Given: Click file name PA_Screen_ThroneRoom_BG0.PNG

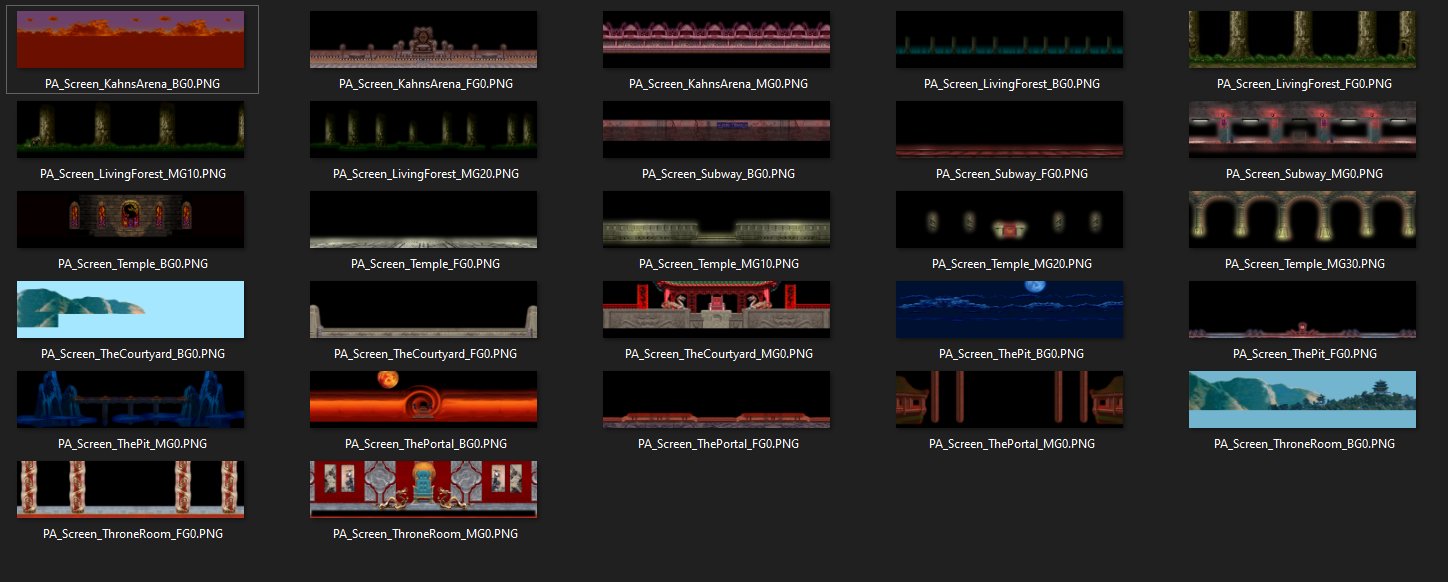Looking at the screenshot, I should tap(1304, 444).
